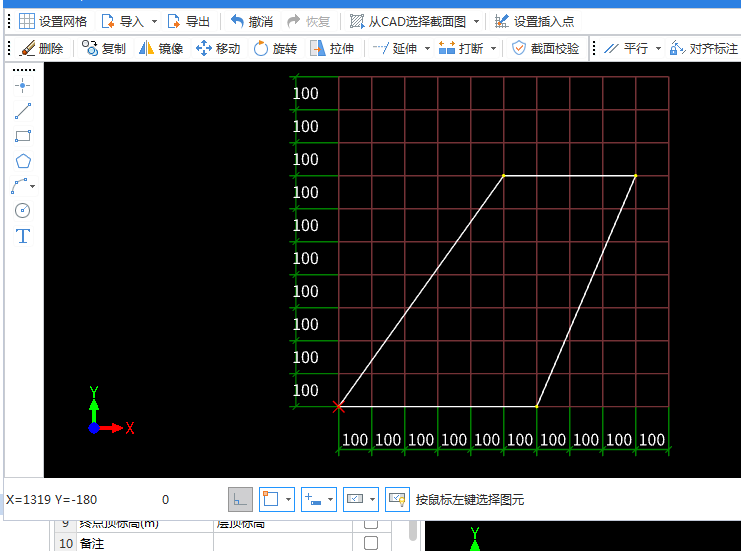Viewport: 741px width, 551px height.
Task: Select the 拉伸 stretch tool
Action: pyautogui.click(x=332, y=48)
